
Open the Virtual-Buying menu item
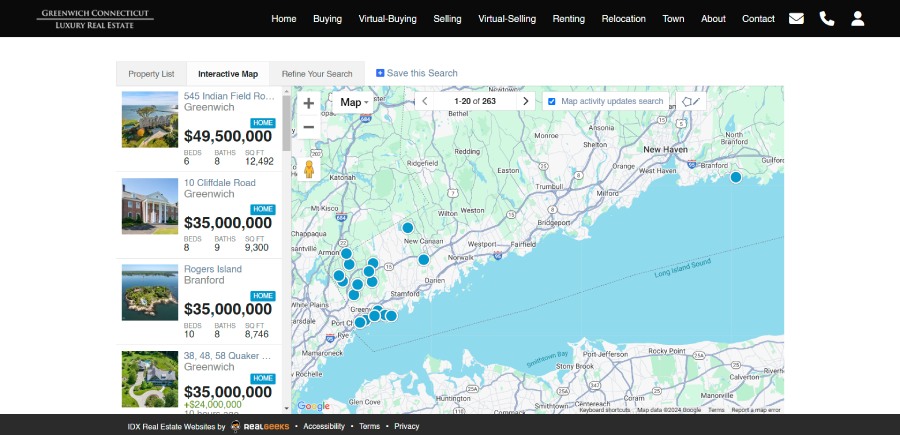387,18
